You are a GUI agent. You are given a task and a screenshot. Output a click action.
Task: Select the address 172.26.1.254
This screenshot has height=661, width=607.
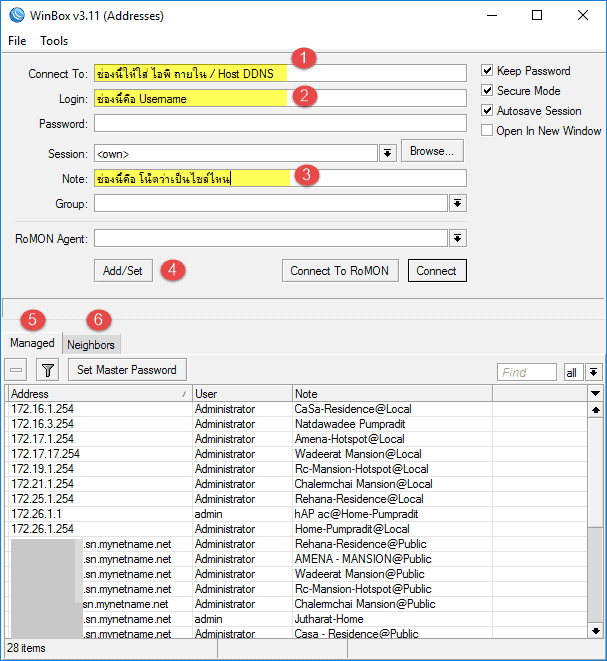point(43,529)
